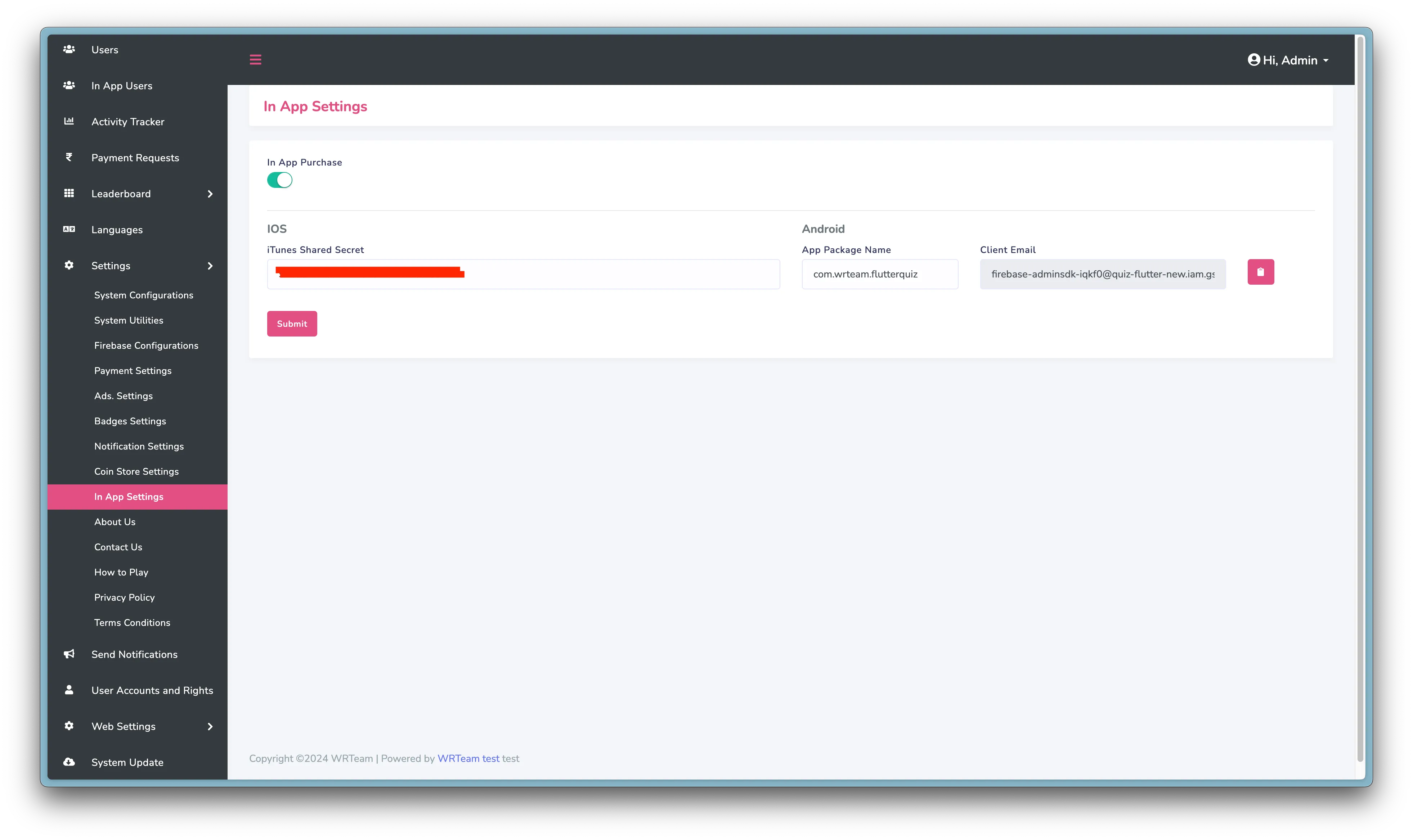This screenshot has height=840, width=1413.
Task: Click the Languages icon in sidebar
Action: pos(69,229)
